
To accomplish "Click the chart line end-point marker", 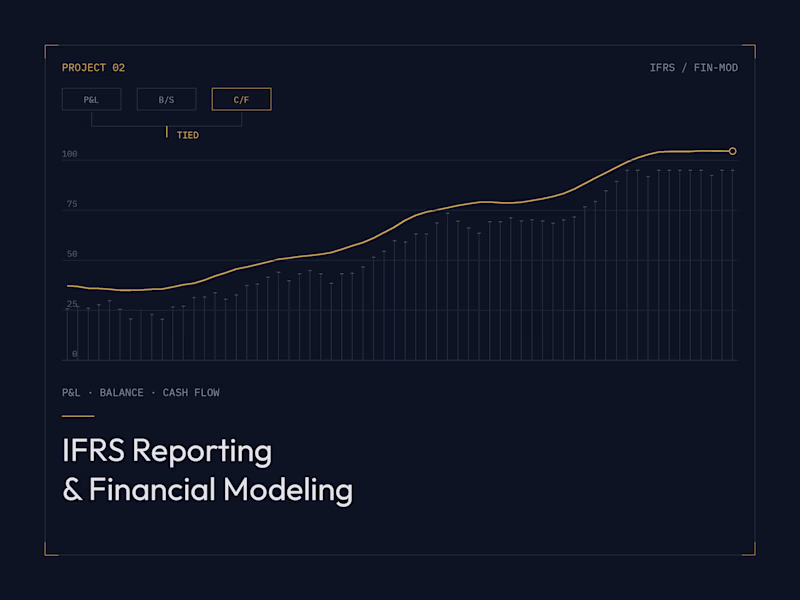I will (733, 151).
